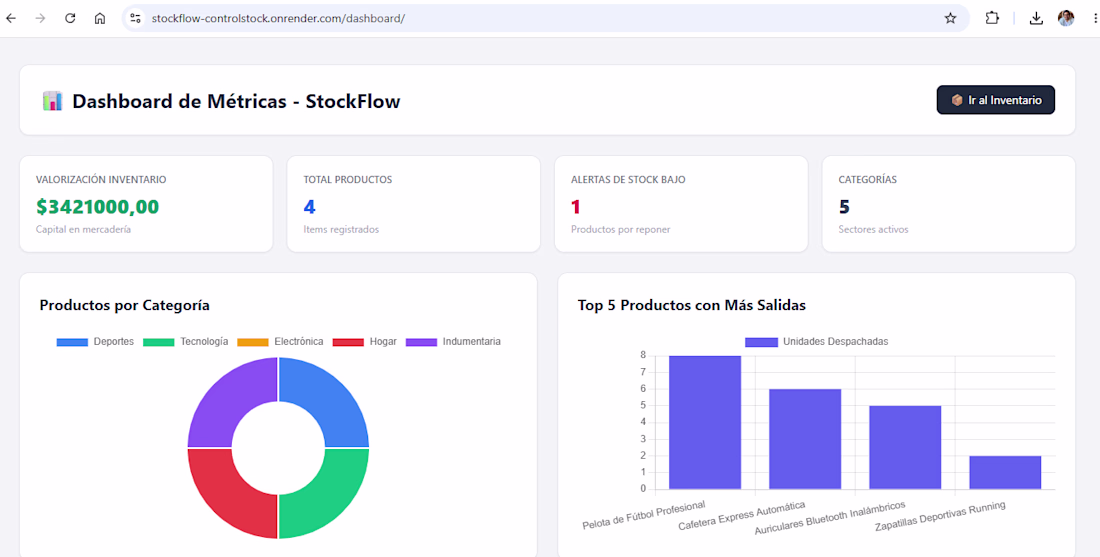Click the $3421000,00 inventory value

pos(98,207)
